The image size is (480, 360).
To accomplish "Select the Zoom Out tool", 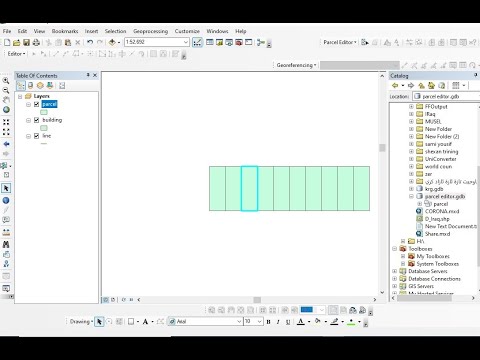I will click(6, 90).
